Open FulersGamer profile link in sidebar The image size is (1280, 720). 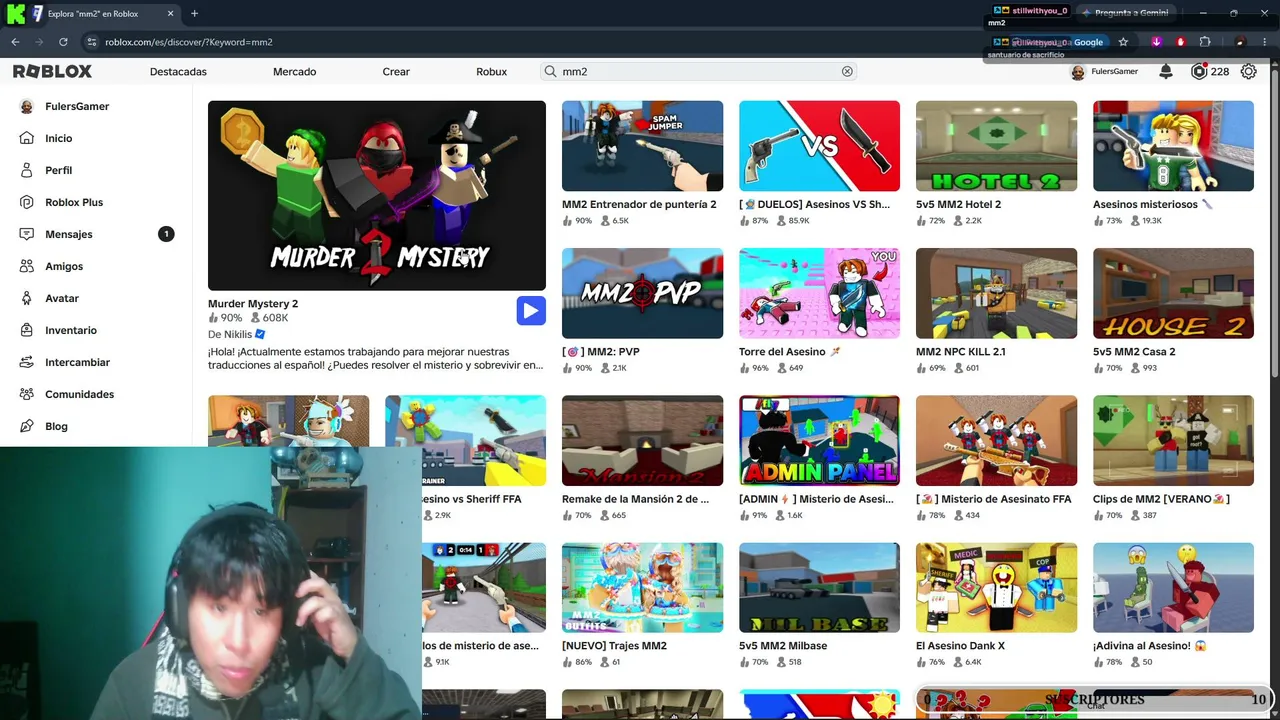click(x=77, y=106)
